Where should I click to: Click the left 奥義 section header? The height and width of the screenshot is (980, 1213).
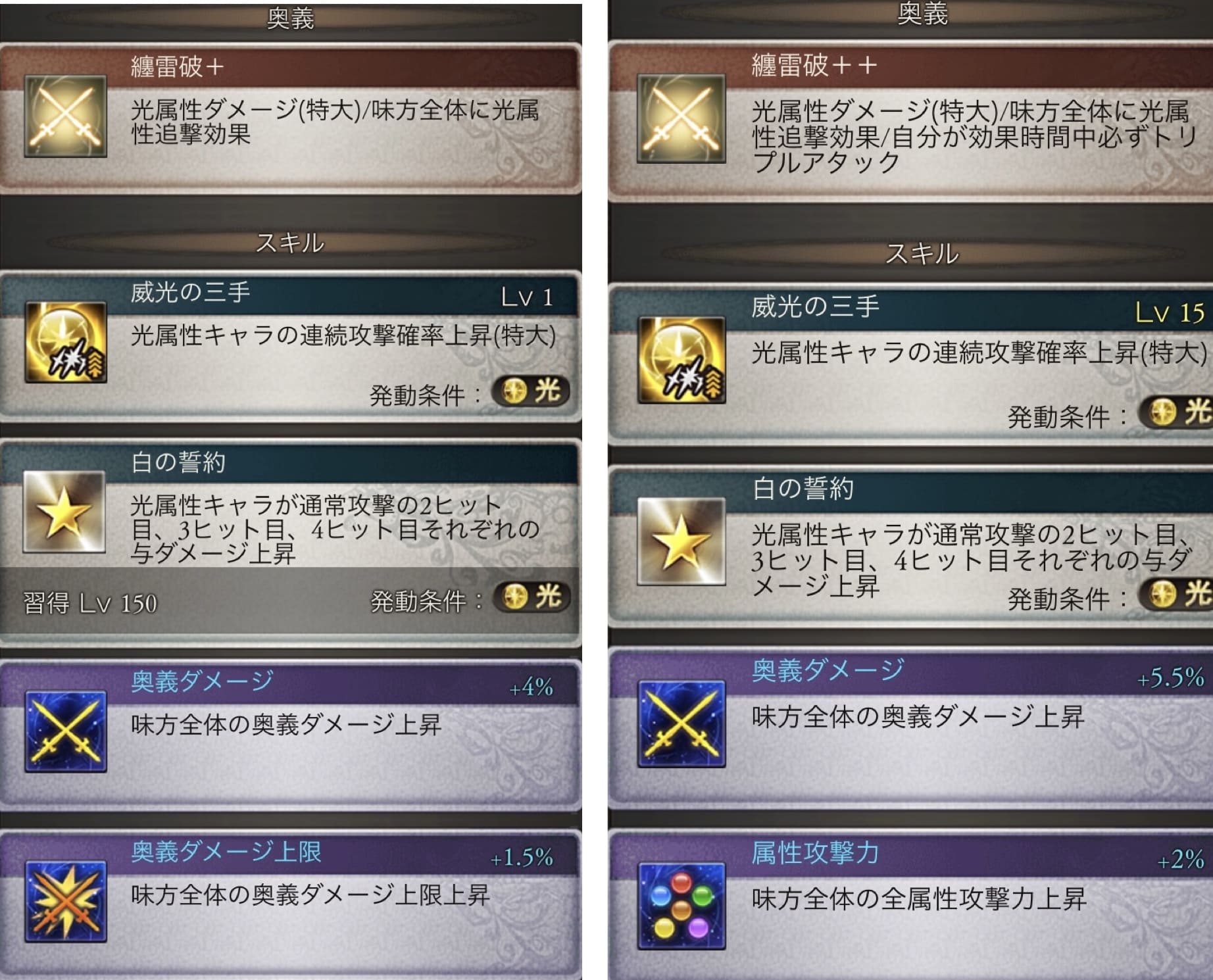[x=291, y=18]
